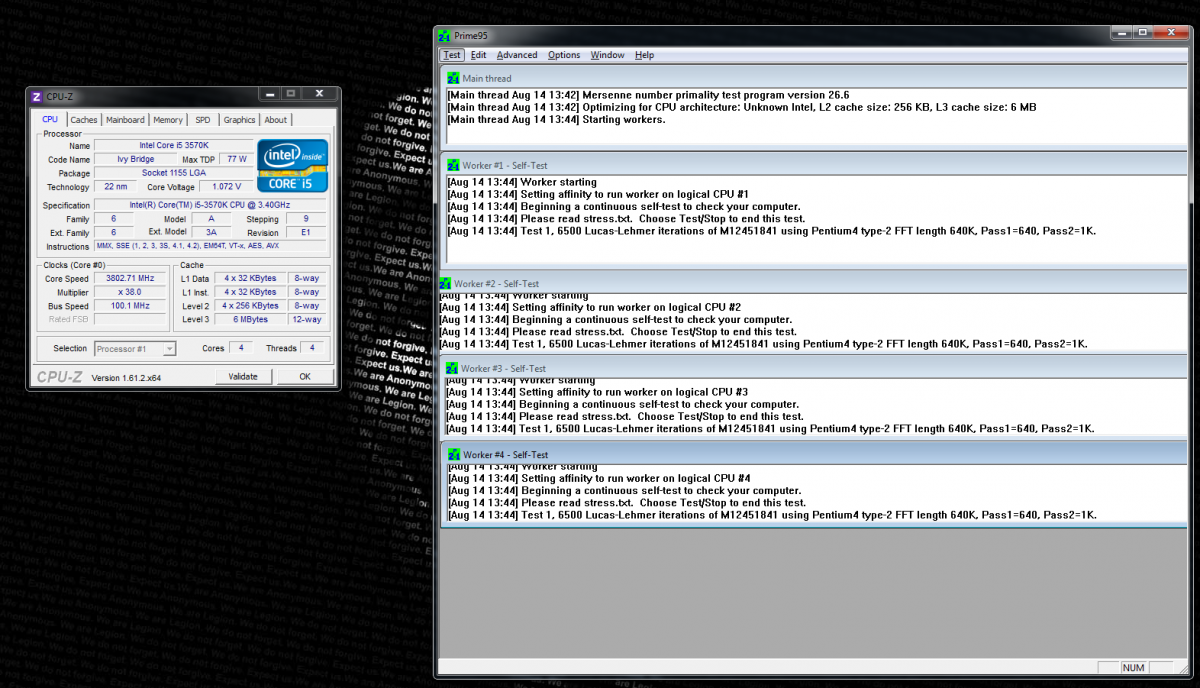Click the Max TDP value '77 W'
The width and height of the screenshot is (1200, 688).
(236, 159)
